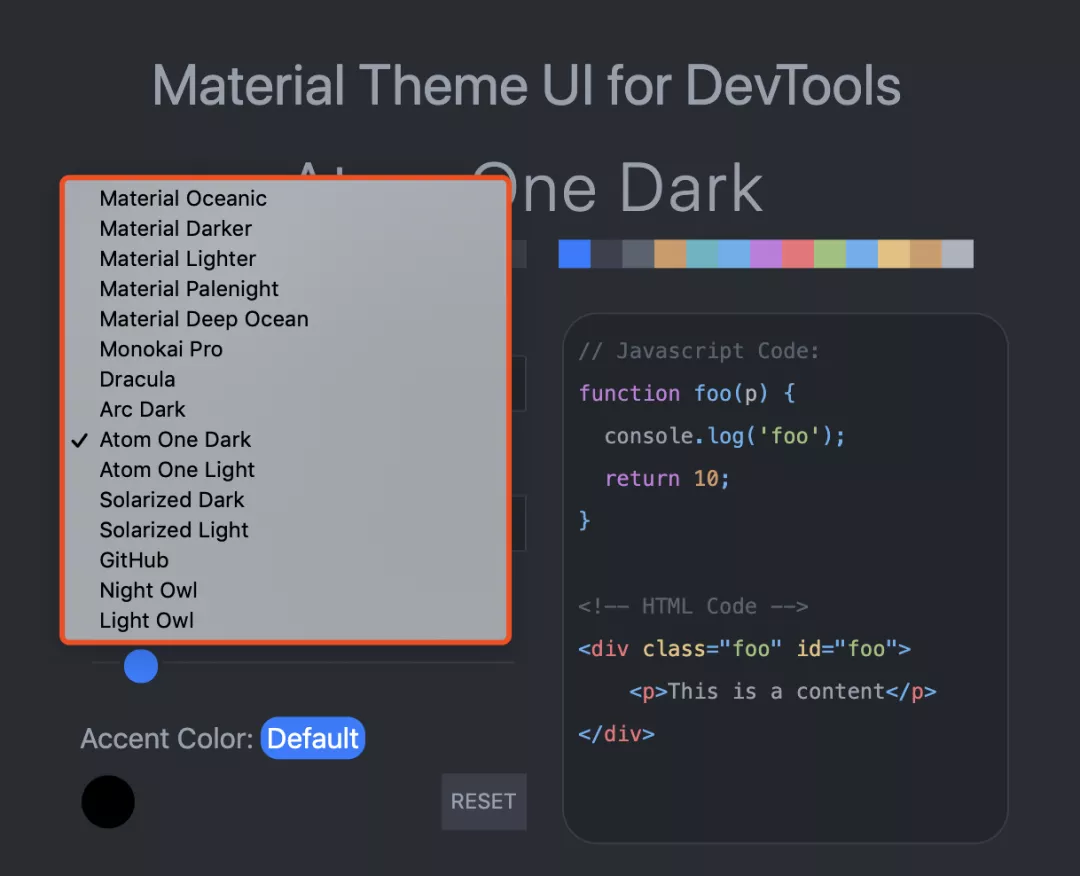Screen dimensions: 1080x876
Task: Click the closing </div> tag line
Action: click(x=616, y=734)
